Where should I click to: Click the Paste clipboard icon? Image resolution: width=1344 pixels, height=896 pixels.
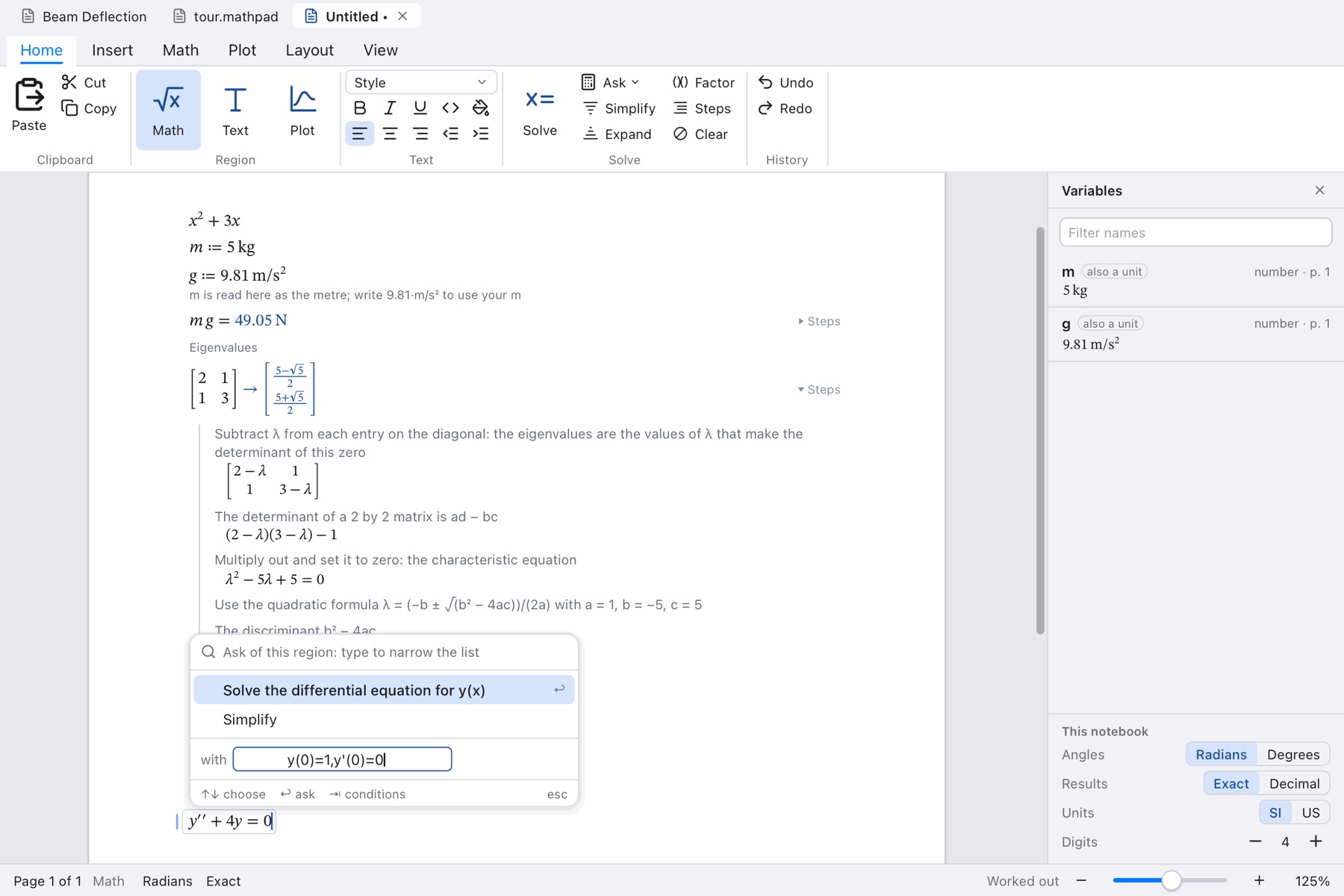tap(29, 95)
